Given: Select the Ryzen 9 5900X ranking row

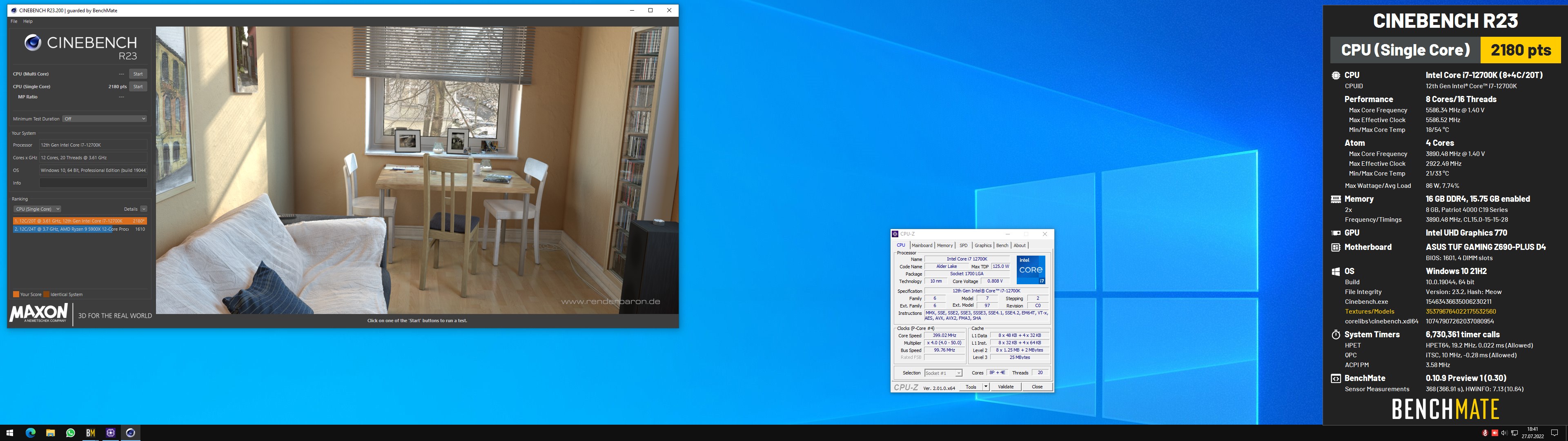Looking at the screenshot, I should [x=80, y=229].
